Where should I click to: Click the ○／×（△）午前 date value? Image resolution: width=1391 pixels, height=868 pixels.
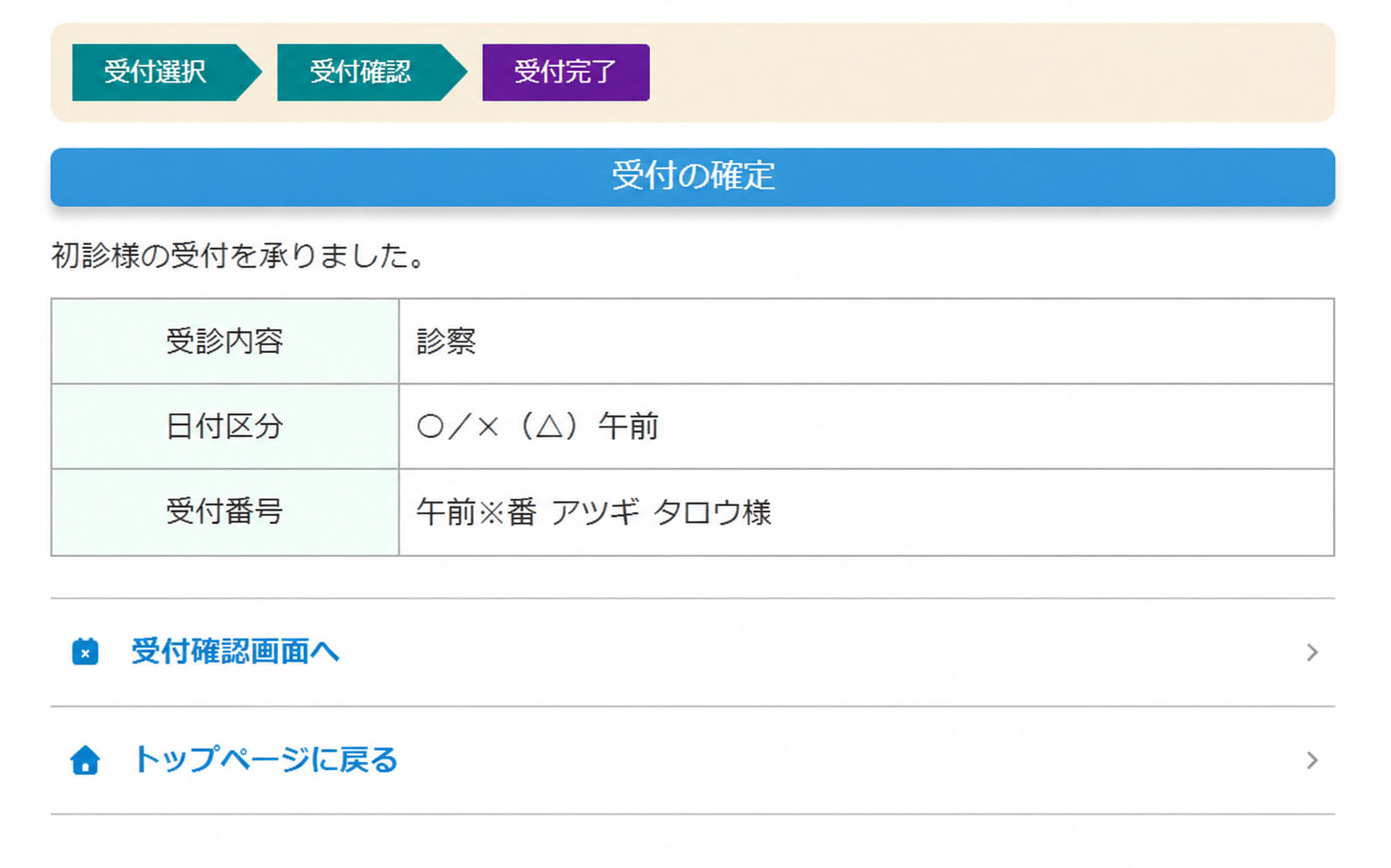coord(537,427)
